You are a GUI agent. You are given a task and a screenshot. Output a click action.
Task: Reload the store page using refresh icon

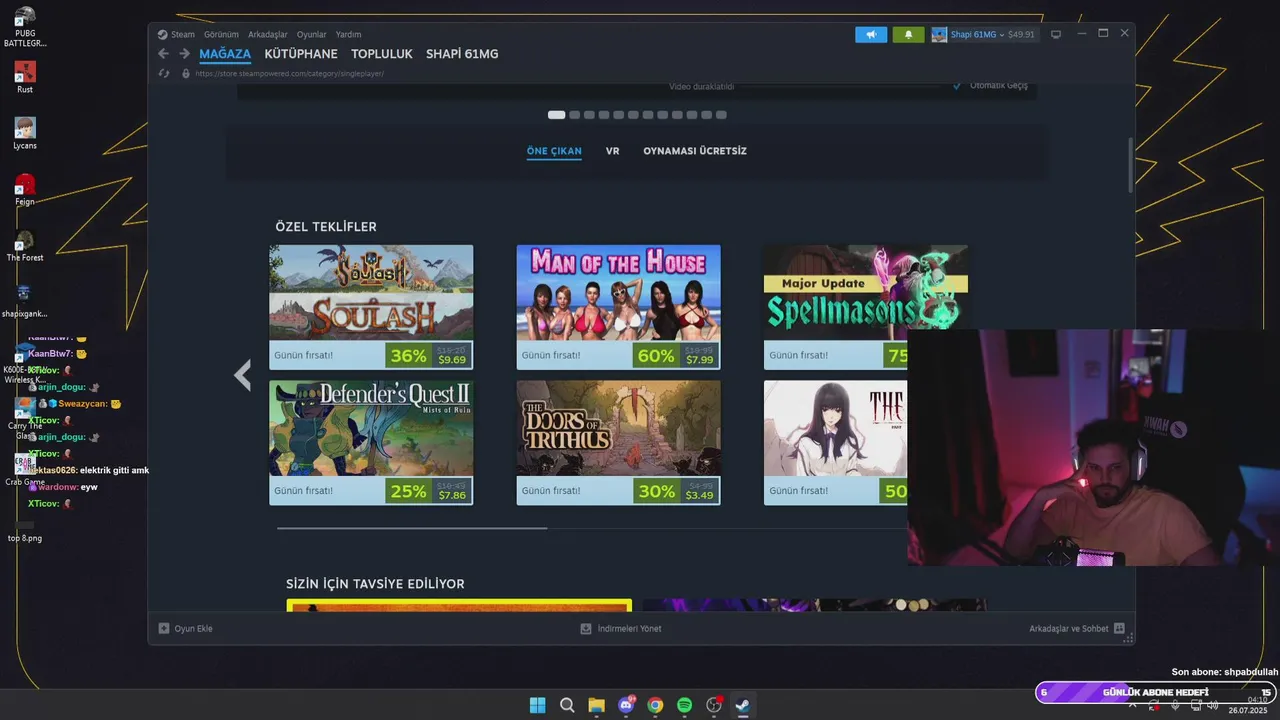point(164,73)
